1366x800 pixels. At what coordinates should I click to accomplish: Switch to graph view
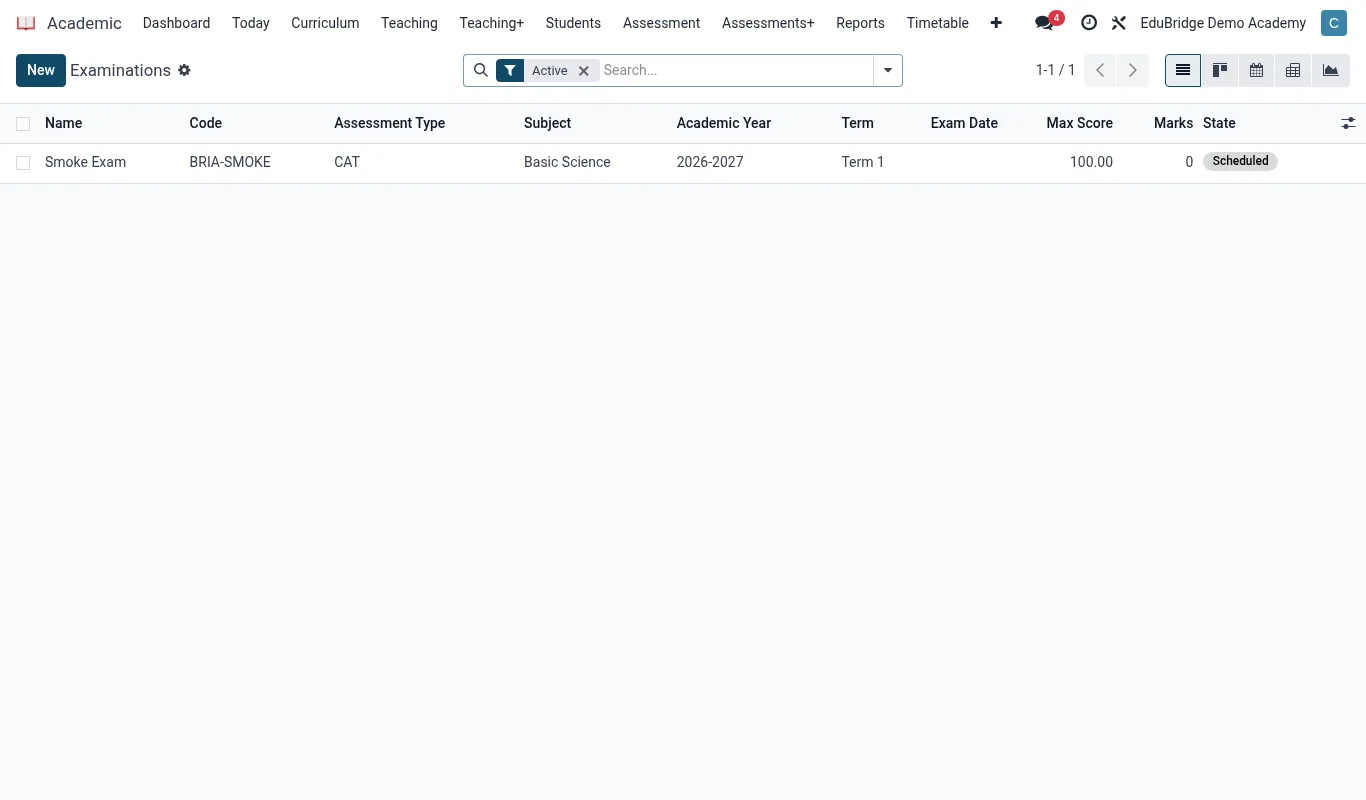point(1330,70)
